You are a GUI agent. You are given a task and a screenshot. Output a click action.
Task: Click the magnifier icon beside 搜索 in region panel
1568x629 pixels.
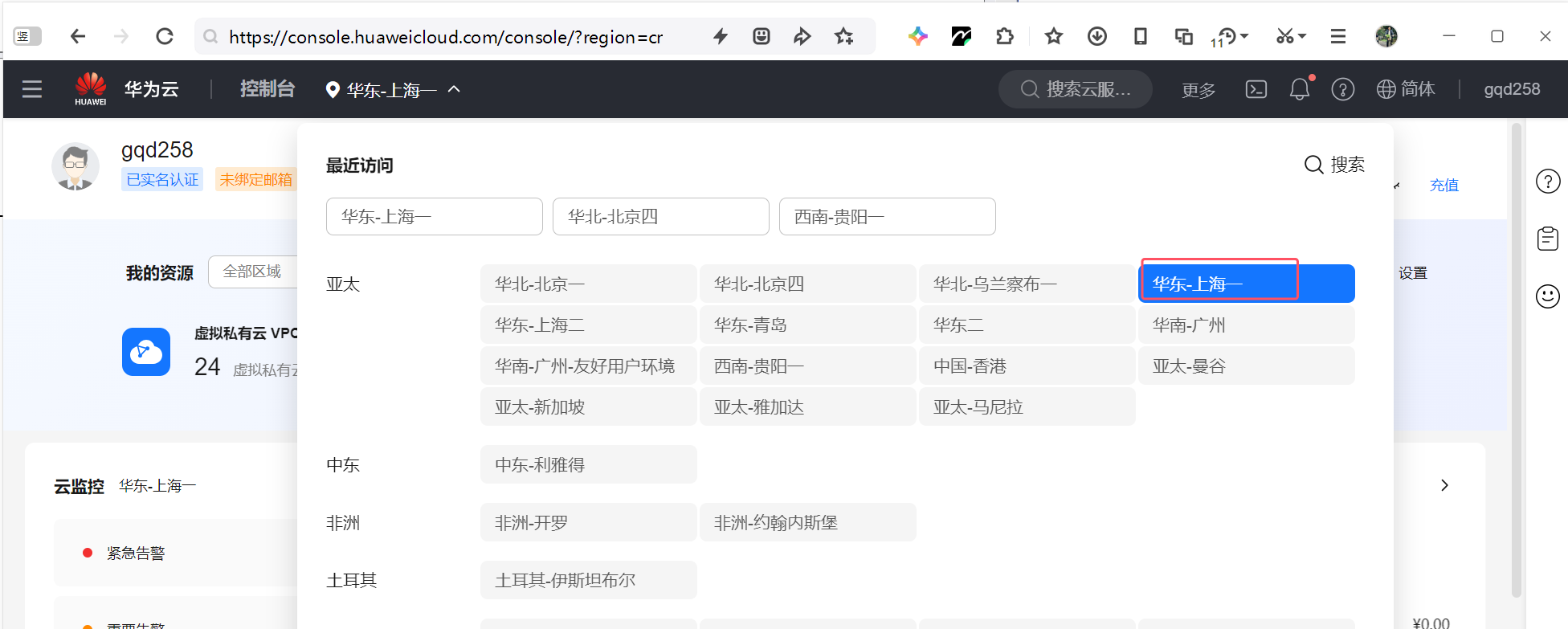click(1313, 165)
